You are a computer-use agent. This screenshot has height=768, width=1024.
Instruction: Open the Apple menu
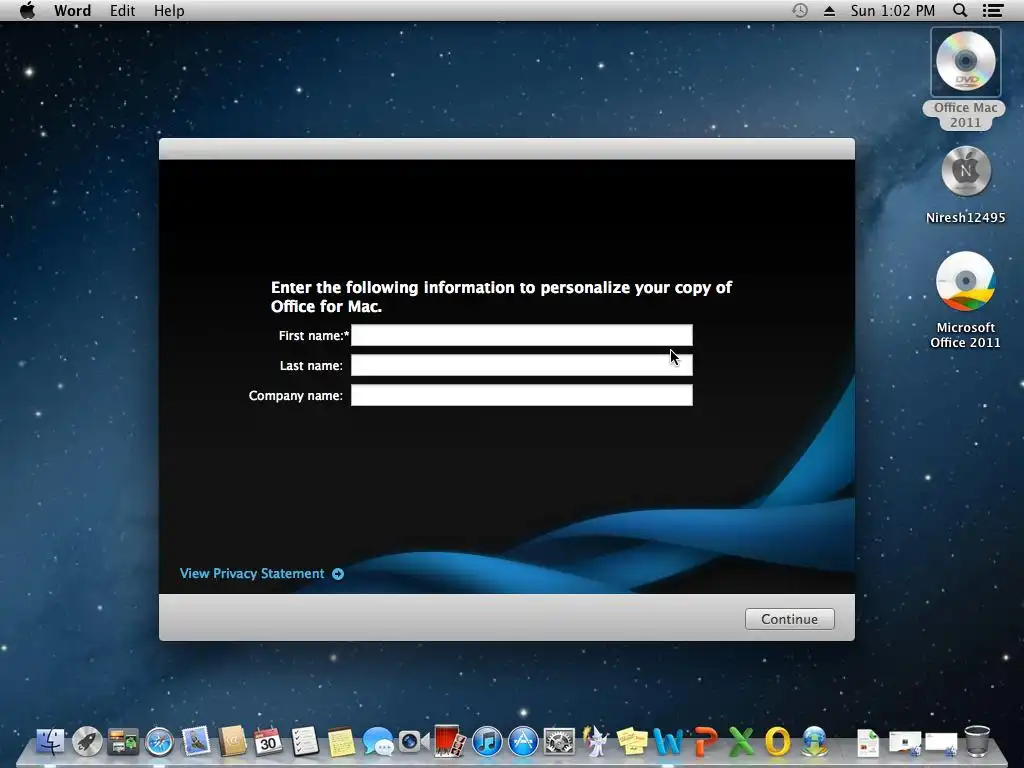tap(27, 10)
